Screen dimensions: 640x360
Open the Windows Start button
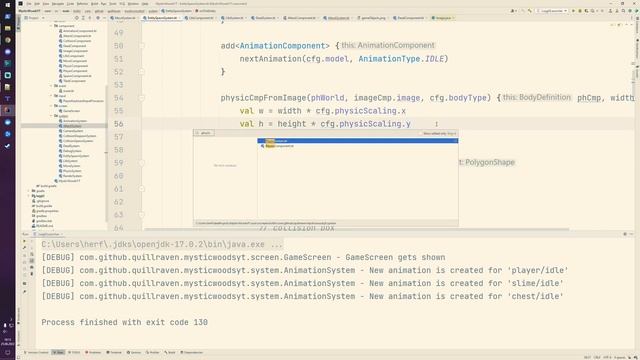point(7,5)
